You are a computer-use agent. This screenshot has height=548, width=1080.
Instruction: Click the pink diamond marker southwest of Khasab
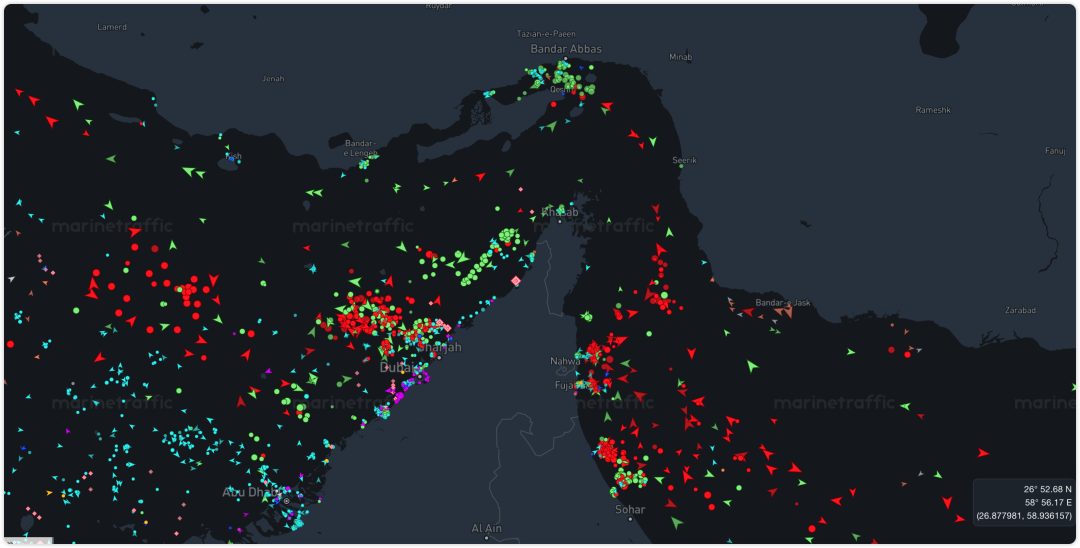click(516, 282)
